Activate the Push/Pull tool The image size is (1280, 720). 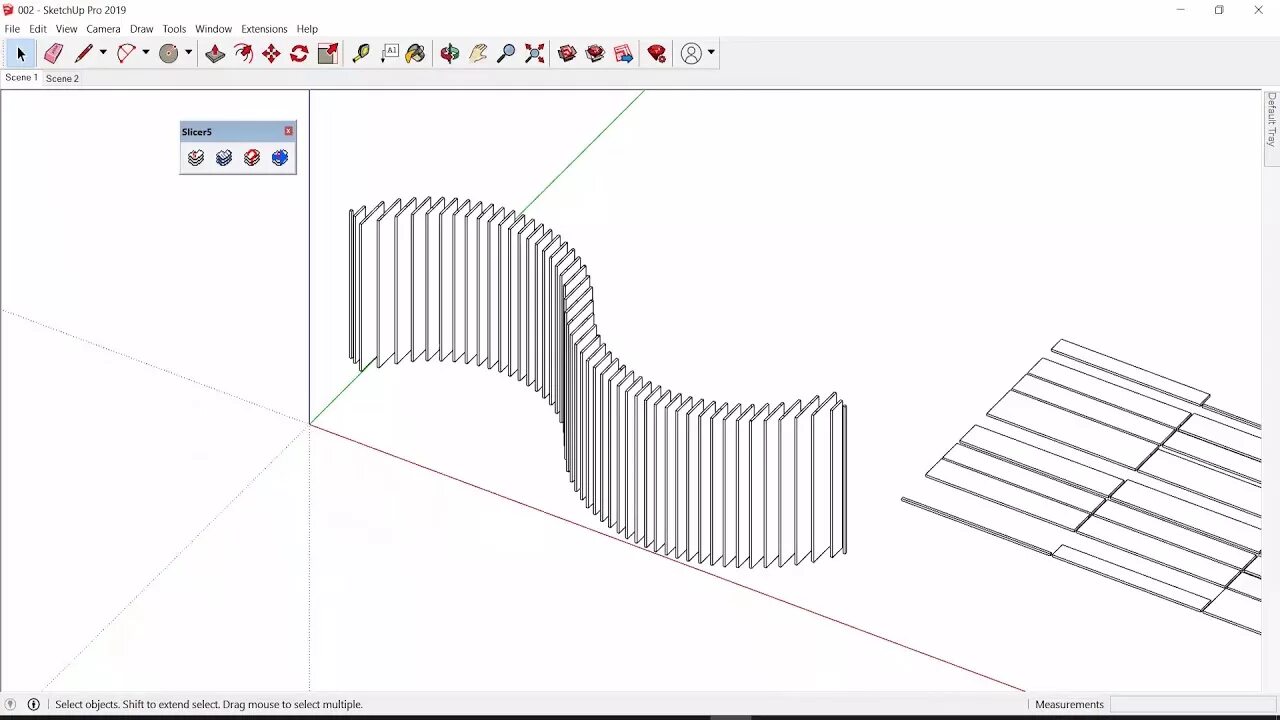(215, 54)
